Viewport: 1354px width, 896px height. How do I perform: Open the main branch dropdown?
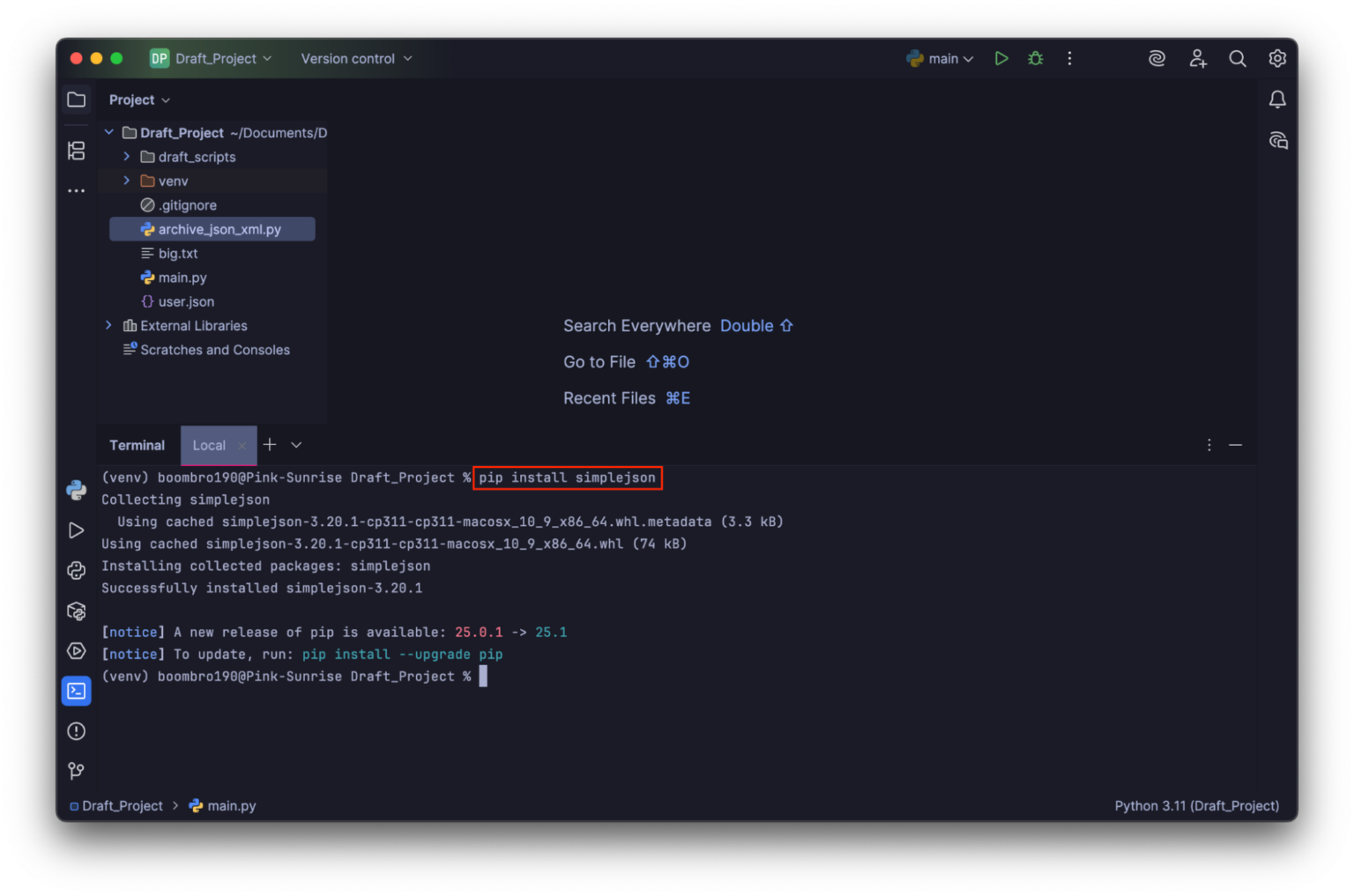coord(940,58)
